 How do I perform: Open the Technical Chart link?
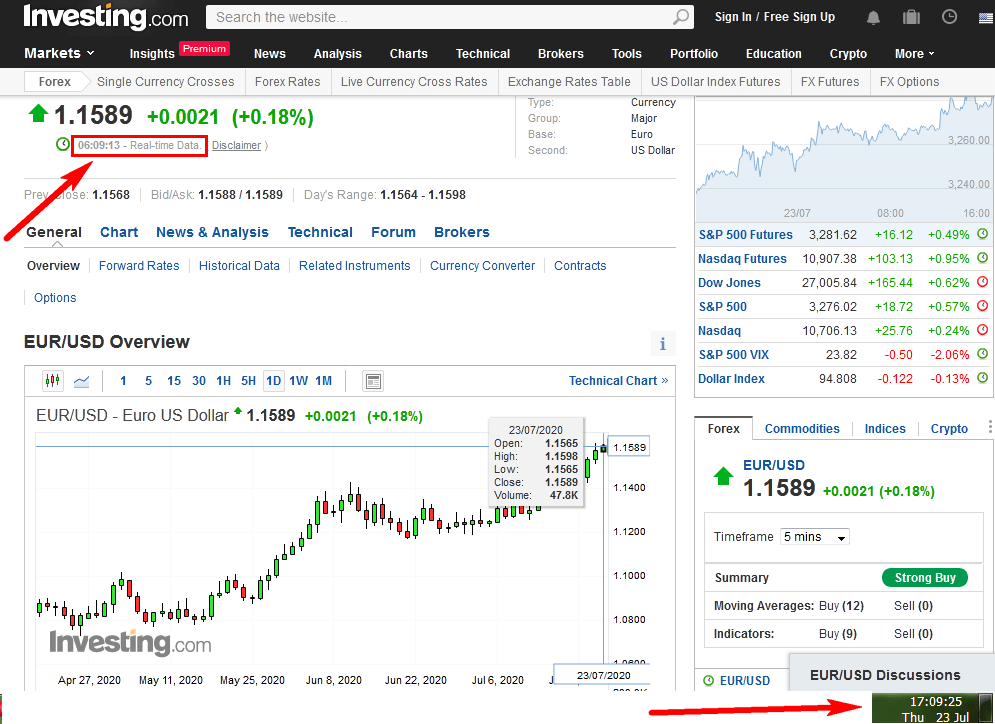coord(618,381)
